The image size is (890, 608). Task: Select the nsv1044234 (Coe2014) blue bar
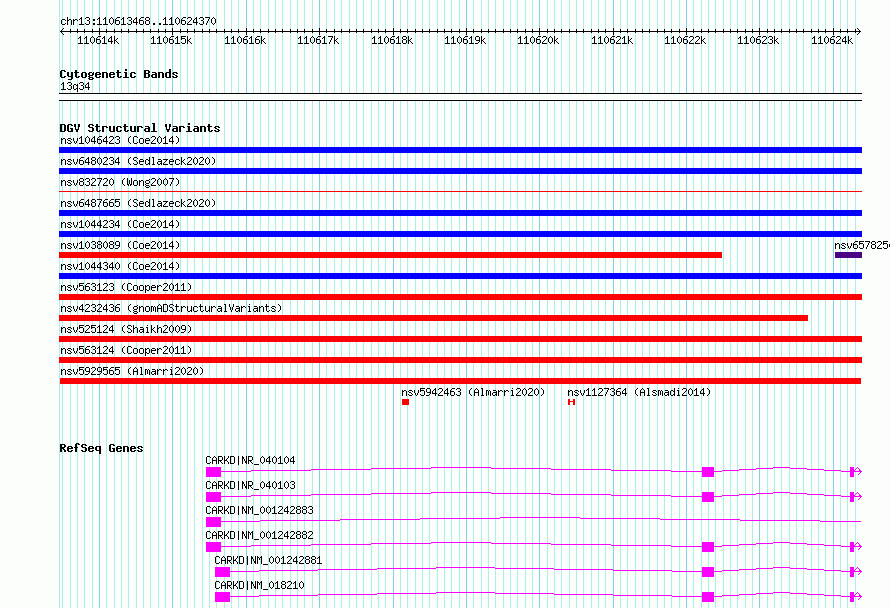[x=460, y=234]
